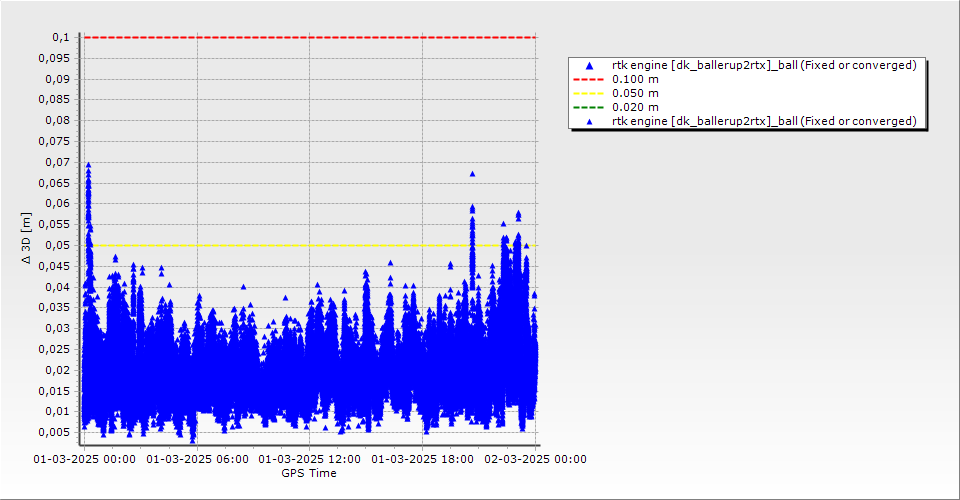Image resolution: width=960 pixels, height=500 pixels.
Task: Click the 0,055 y-axis value
Action: 54,224
